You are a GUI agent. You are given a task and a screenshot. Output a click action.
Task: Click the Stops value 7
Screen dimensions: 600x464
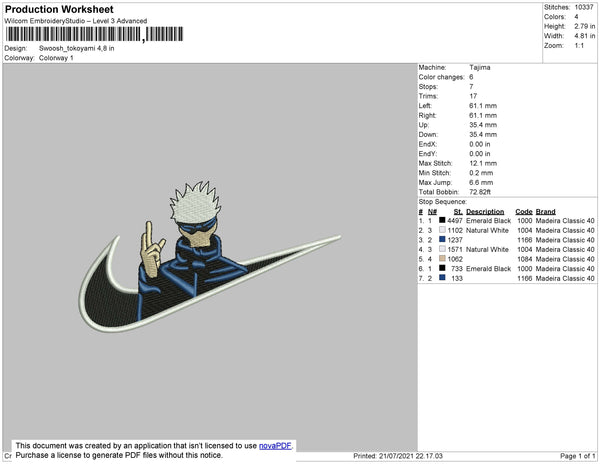click(x=471, y=86)
